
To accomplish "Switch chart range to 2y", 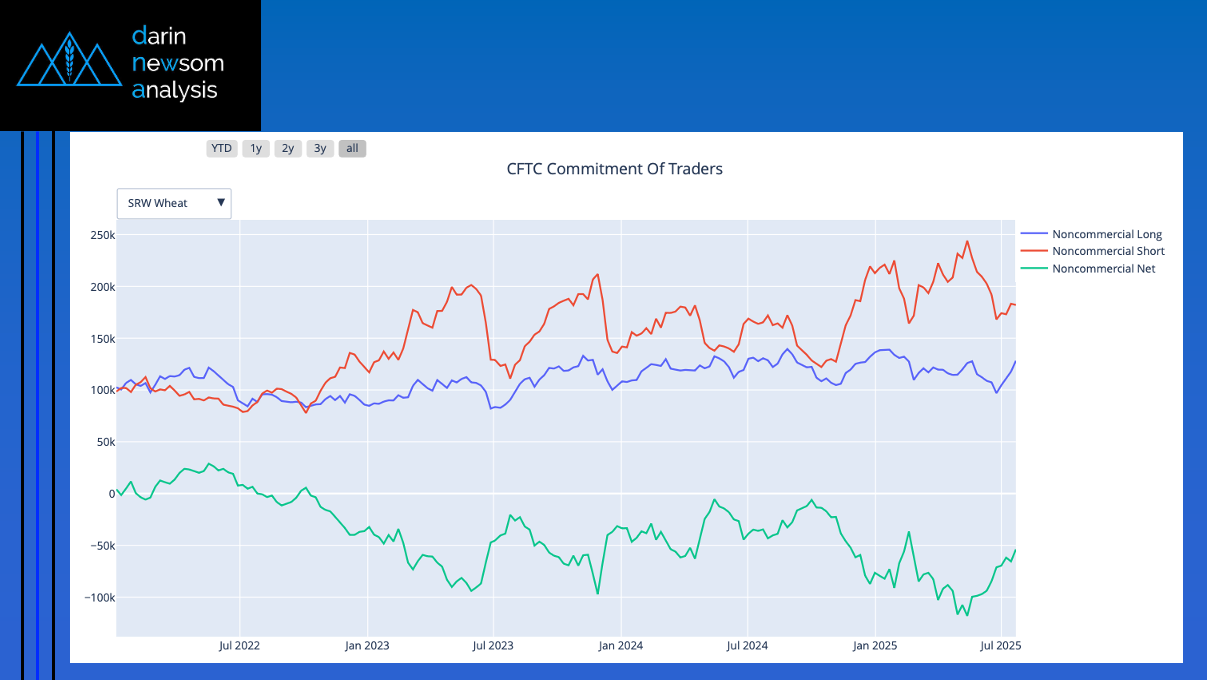I will (288, 148).
